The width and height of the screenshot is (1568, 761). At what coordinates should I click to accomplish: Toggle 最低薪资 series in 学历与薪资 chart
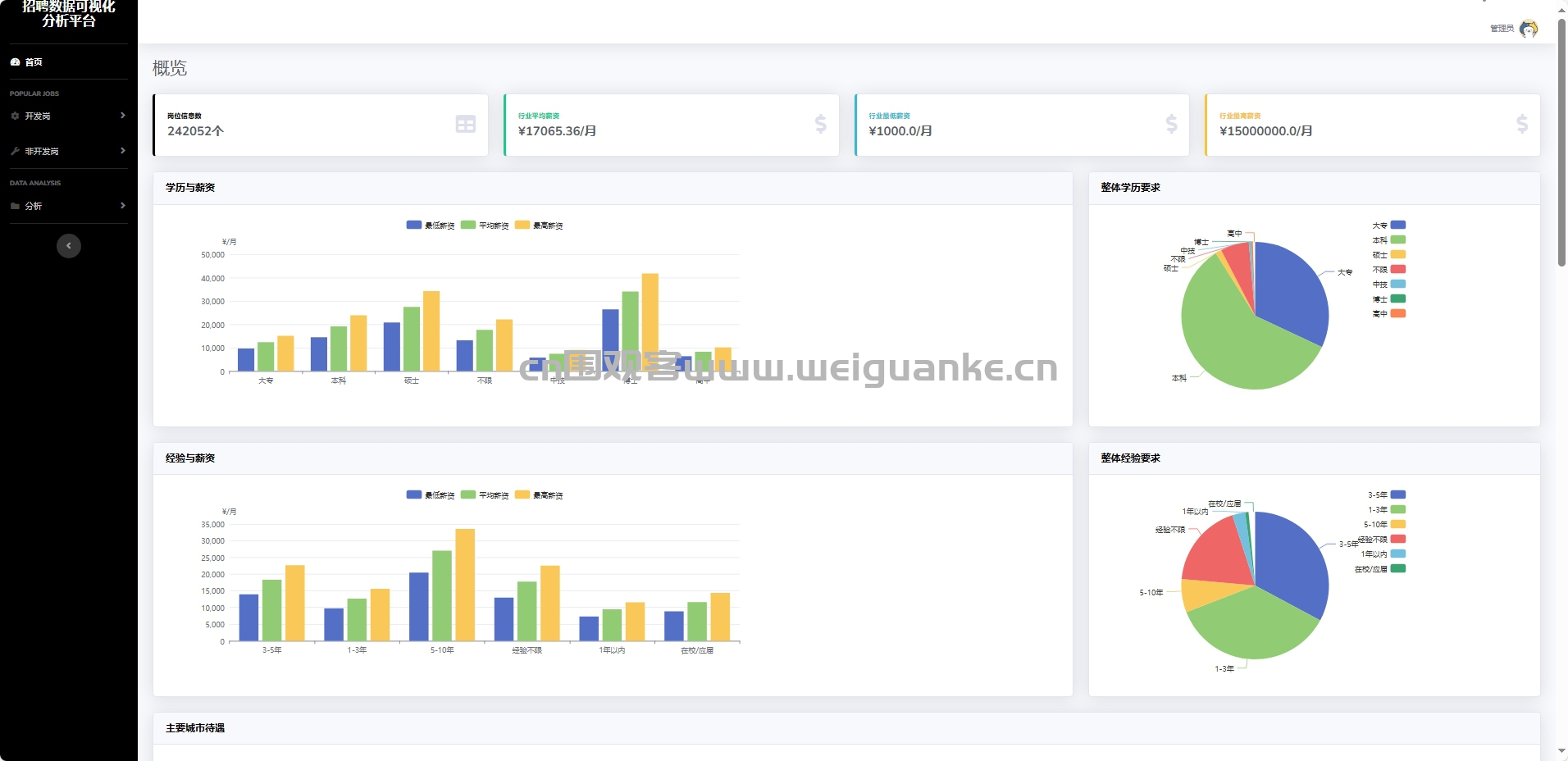[x=431, y=225]
